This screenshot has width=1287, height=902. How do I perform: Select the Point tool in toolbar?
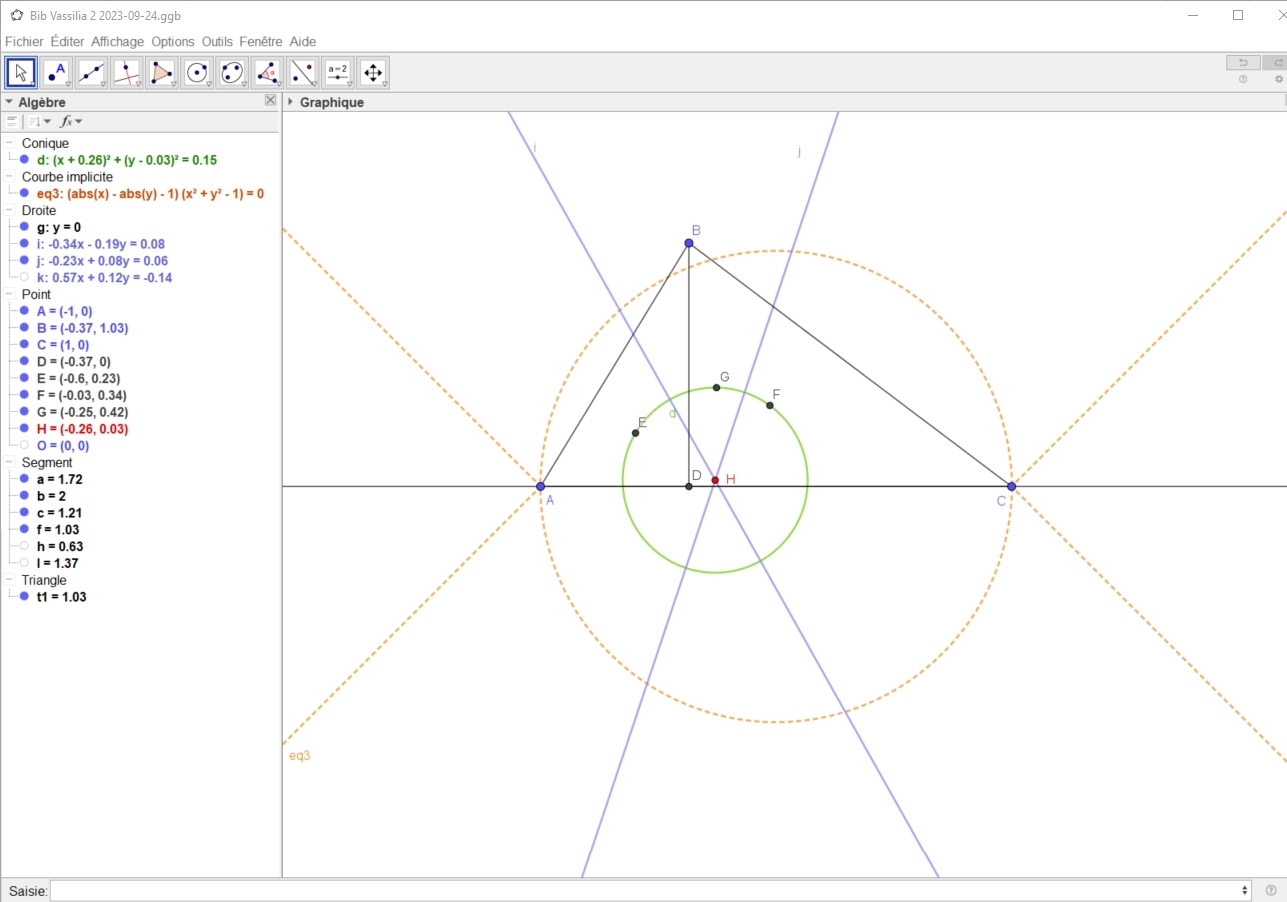click(56, 72)
